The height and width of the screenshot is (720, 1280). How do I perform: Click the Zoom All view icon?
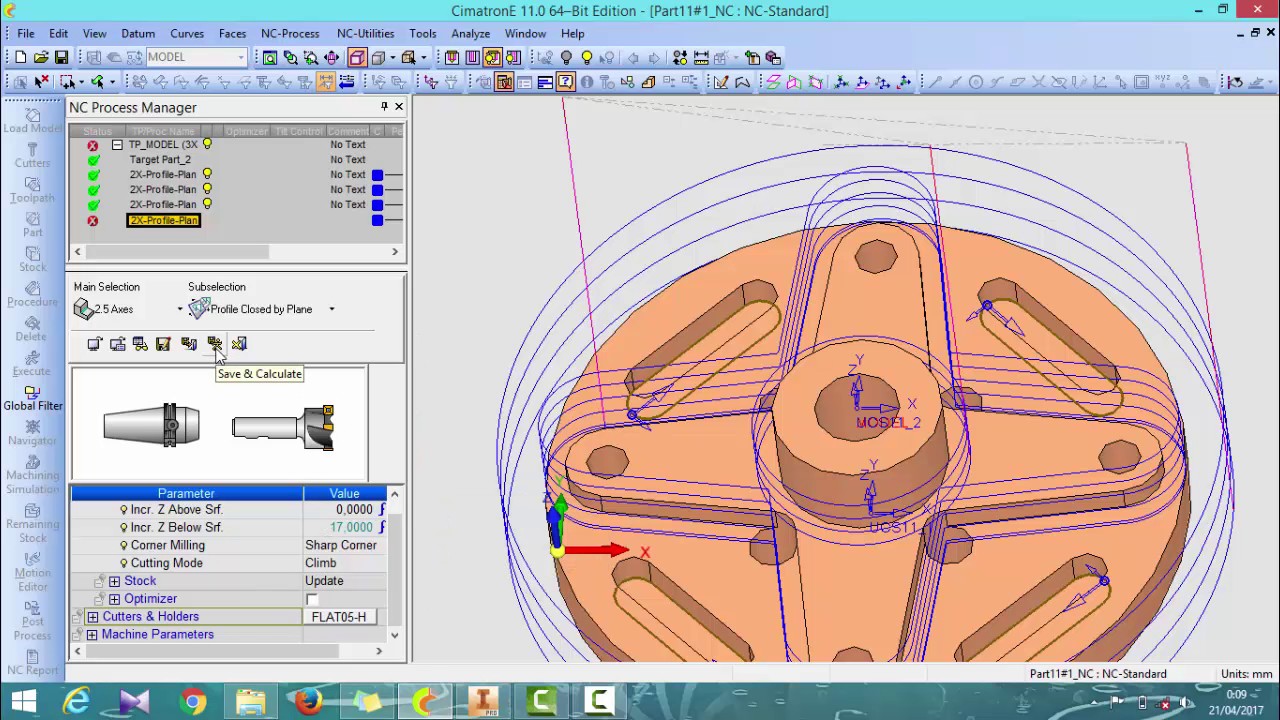coord(270,57)
